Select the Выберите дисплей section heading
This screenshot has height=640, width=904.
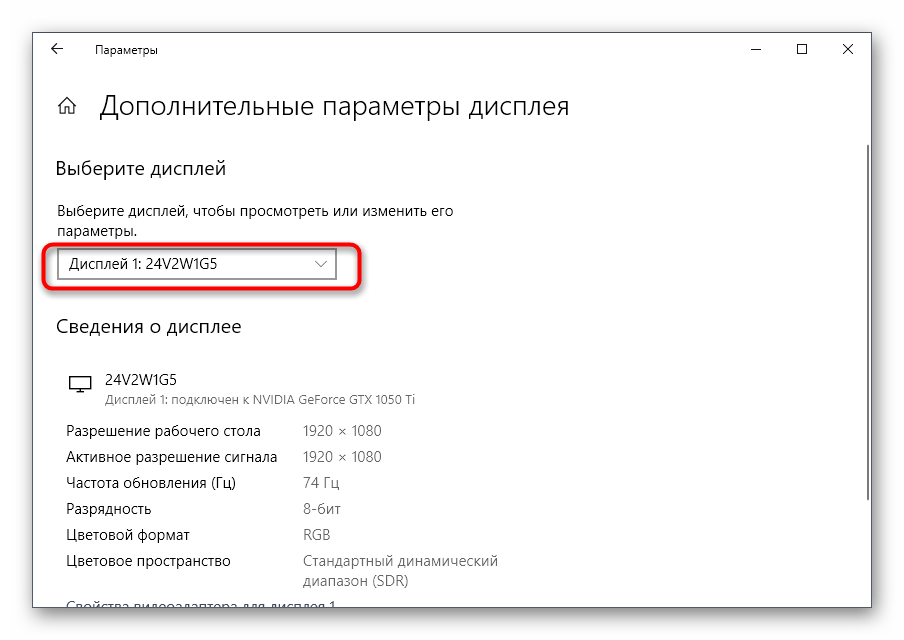(x=140, y=169)
